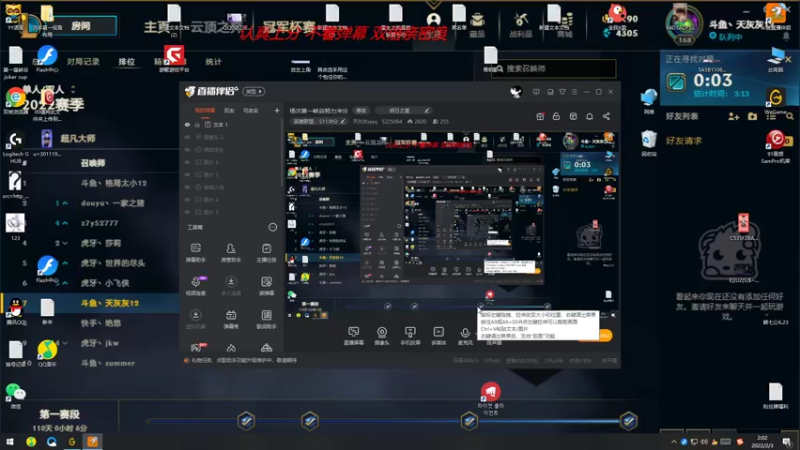Toggle visibility eye of 图片 4 layer

[187, 199]
